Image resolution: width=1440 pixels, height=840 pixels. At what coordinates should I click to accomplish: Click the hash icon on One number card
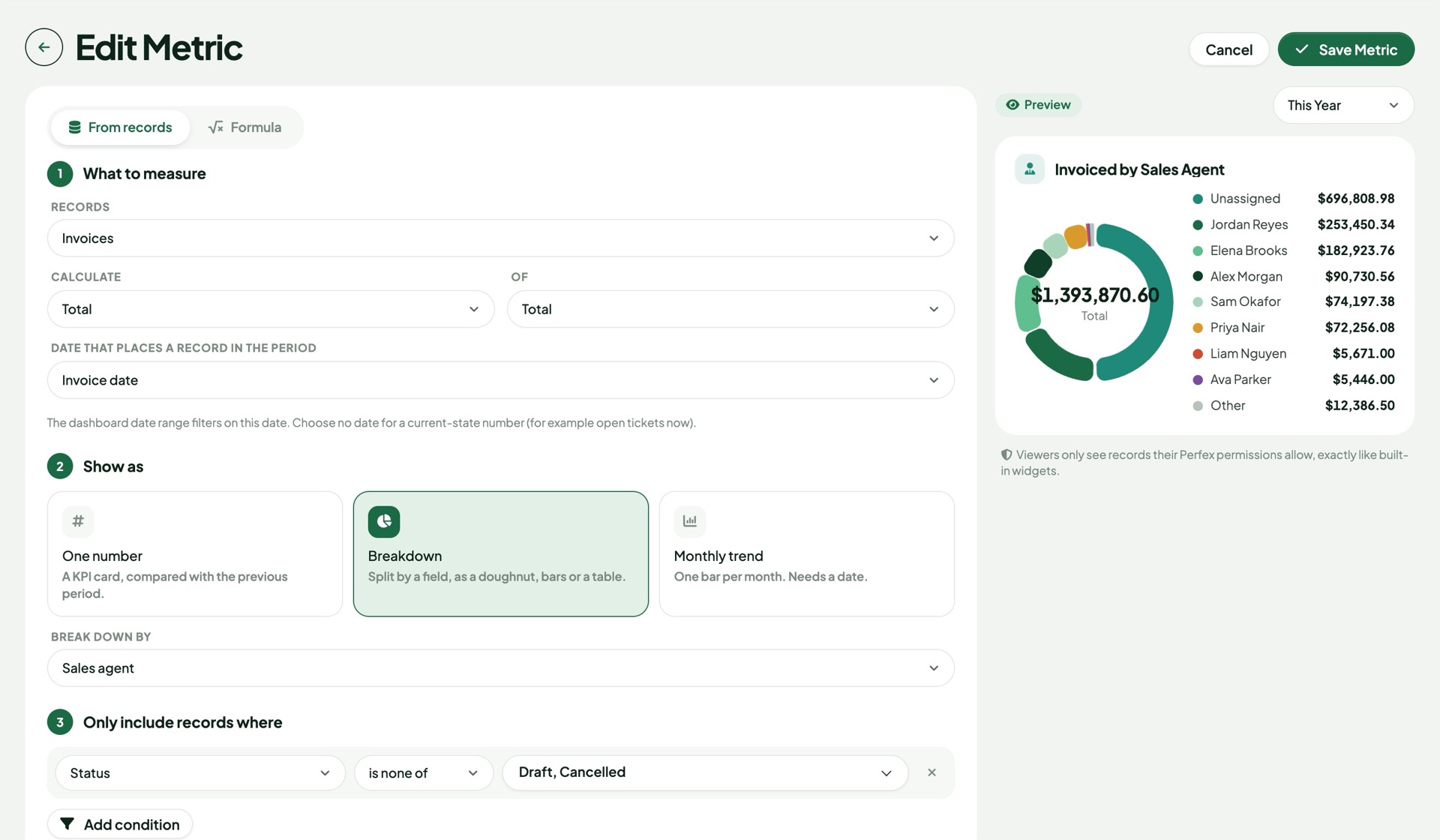pos(78,521)
